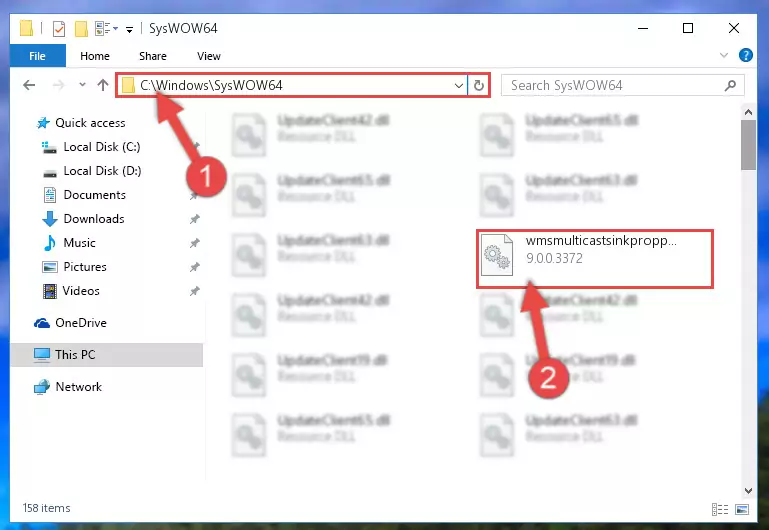
Task: Select This PC in the navigation pane
Action: click(106, 354)
